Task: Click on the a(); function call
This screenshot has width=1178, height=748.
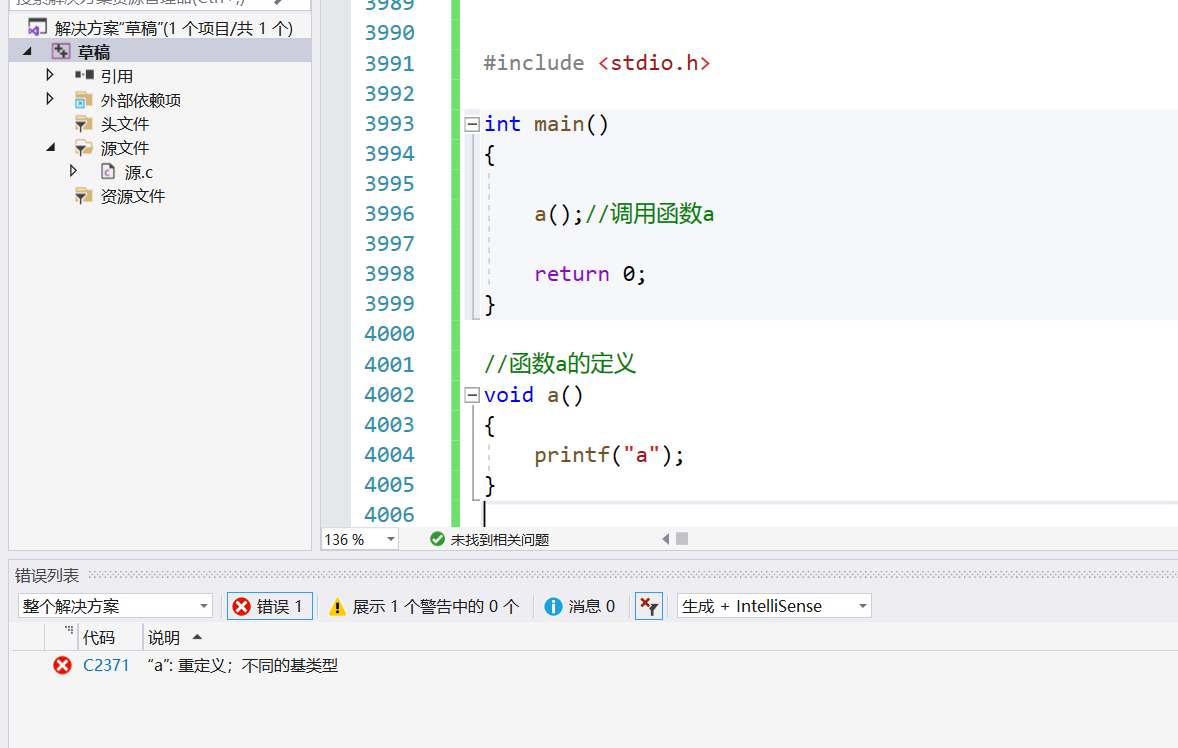Action: click(559, 215)
